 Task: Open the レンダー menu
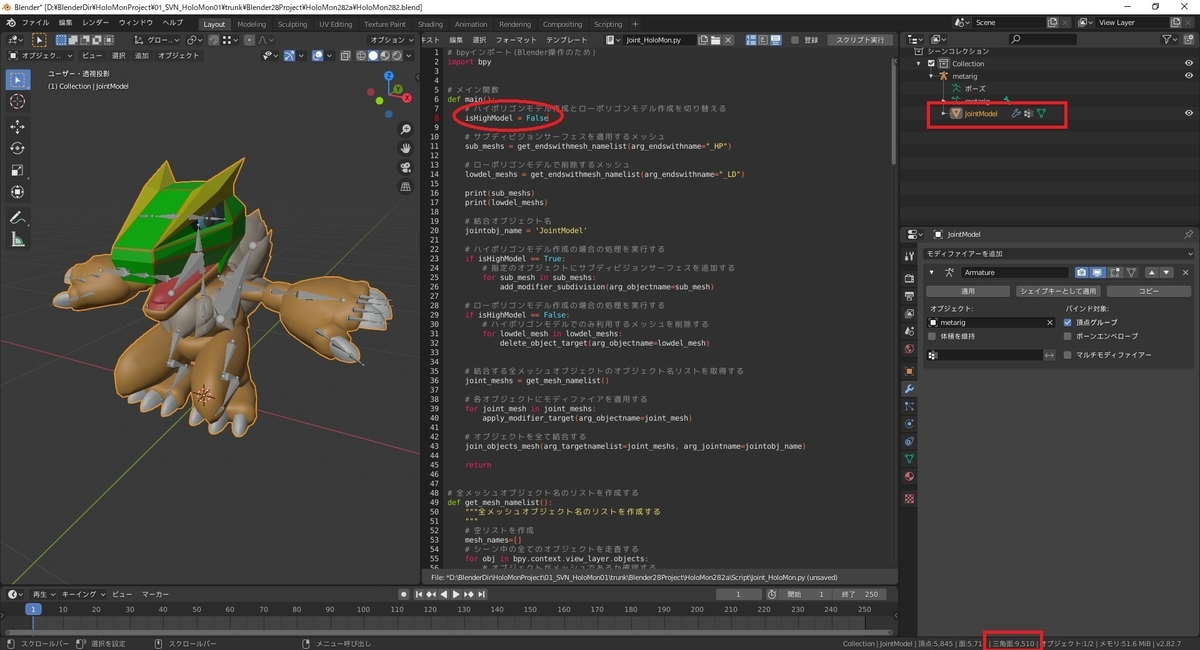[x=96, y=22]
